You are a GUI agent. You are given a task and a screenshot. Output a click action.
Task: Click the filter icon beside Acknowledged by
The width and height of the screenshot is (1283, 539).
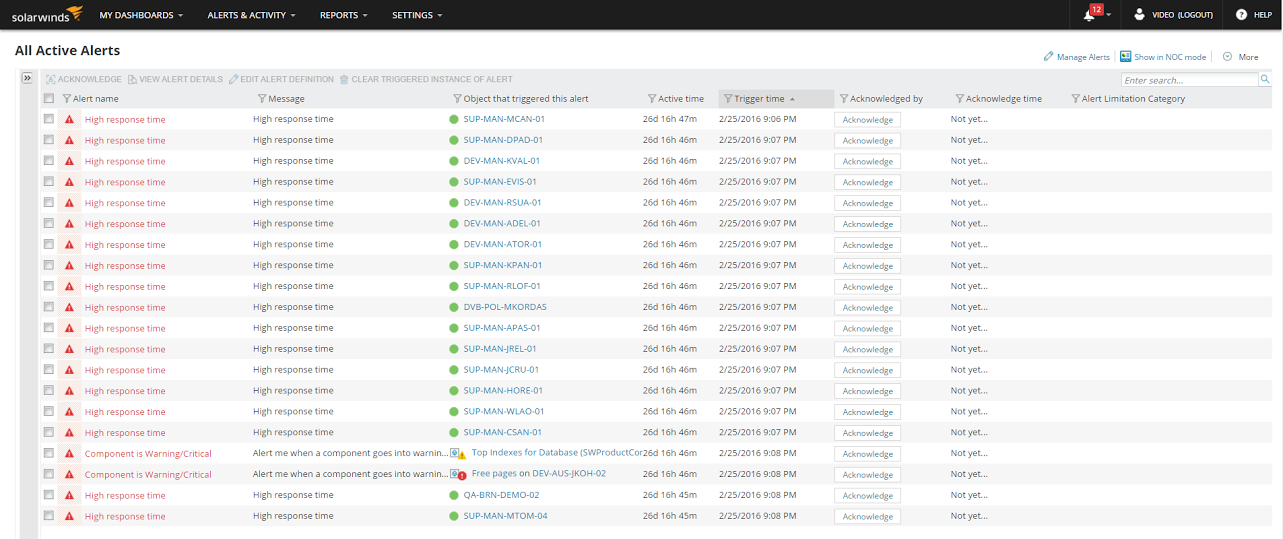point(843,99)
